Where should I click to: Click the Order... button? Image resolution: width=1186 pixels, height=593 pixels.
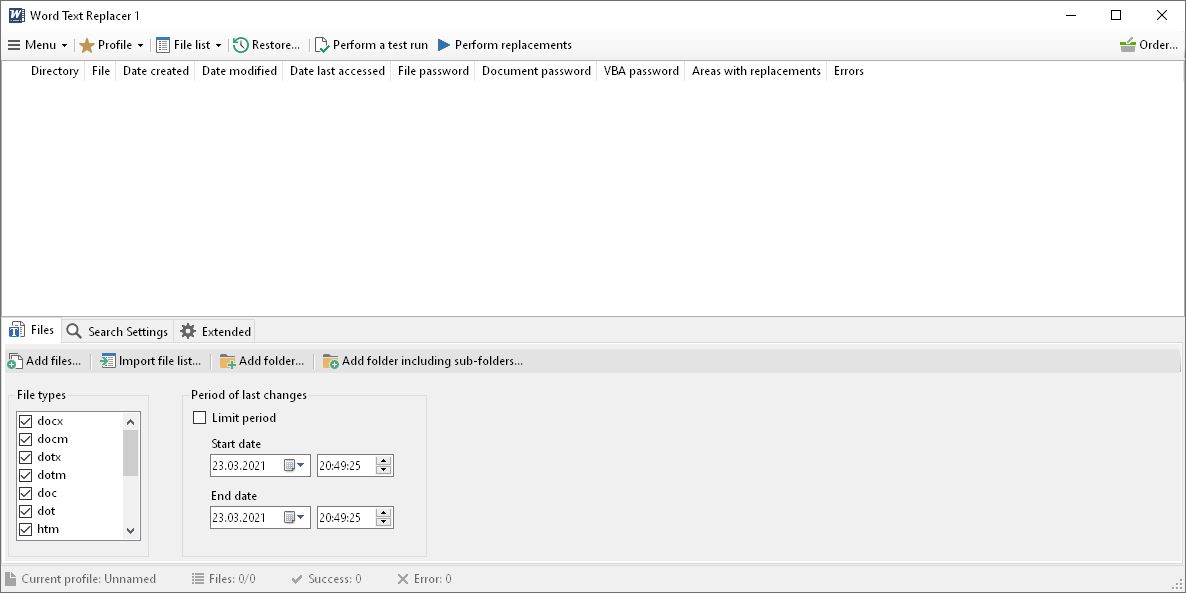(x=1148, y=45)
